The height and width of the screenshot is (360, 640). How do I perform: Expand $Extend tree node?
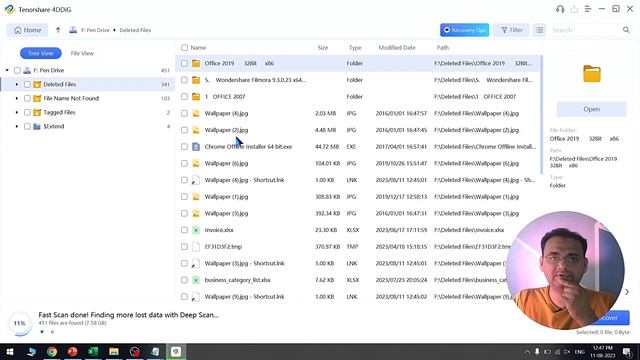pos(17,127)
